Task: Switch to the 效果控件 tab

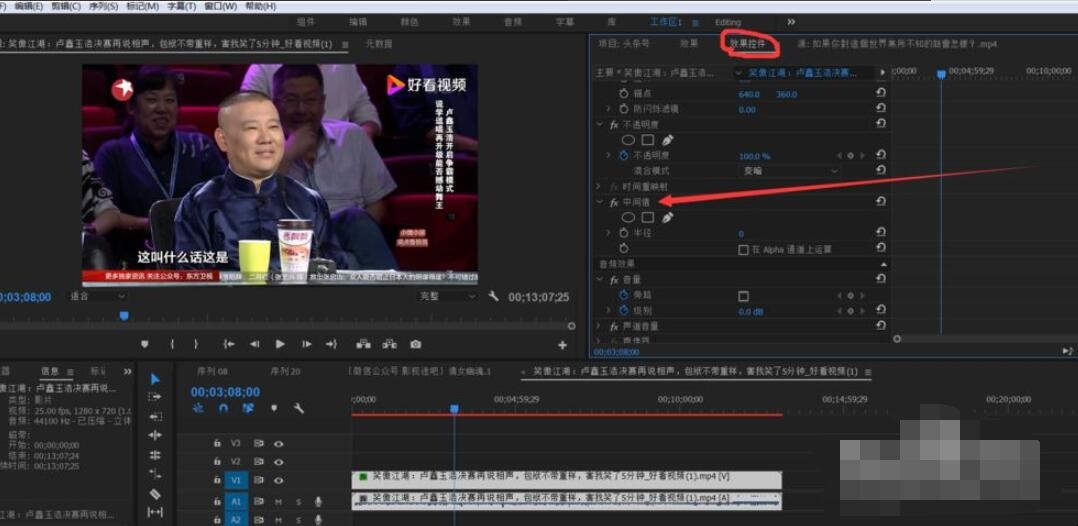Action: [x=747, y=43]
